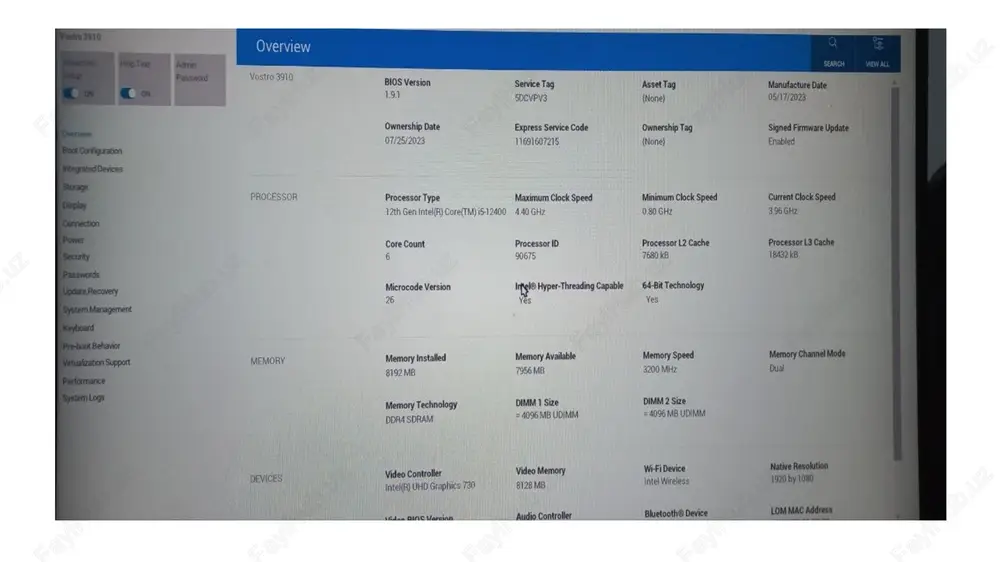Click the Overview header title
1000x562 pixels.
(283, 47)
